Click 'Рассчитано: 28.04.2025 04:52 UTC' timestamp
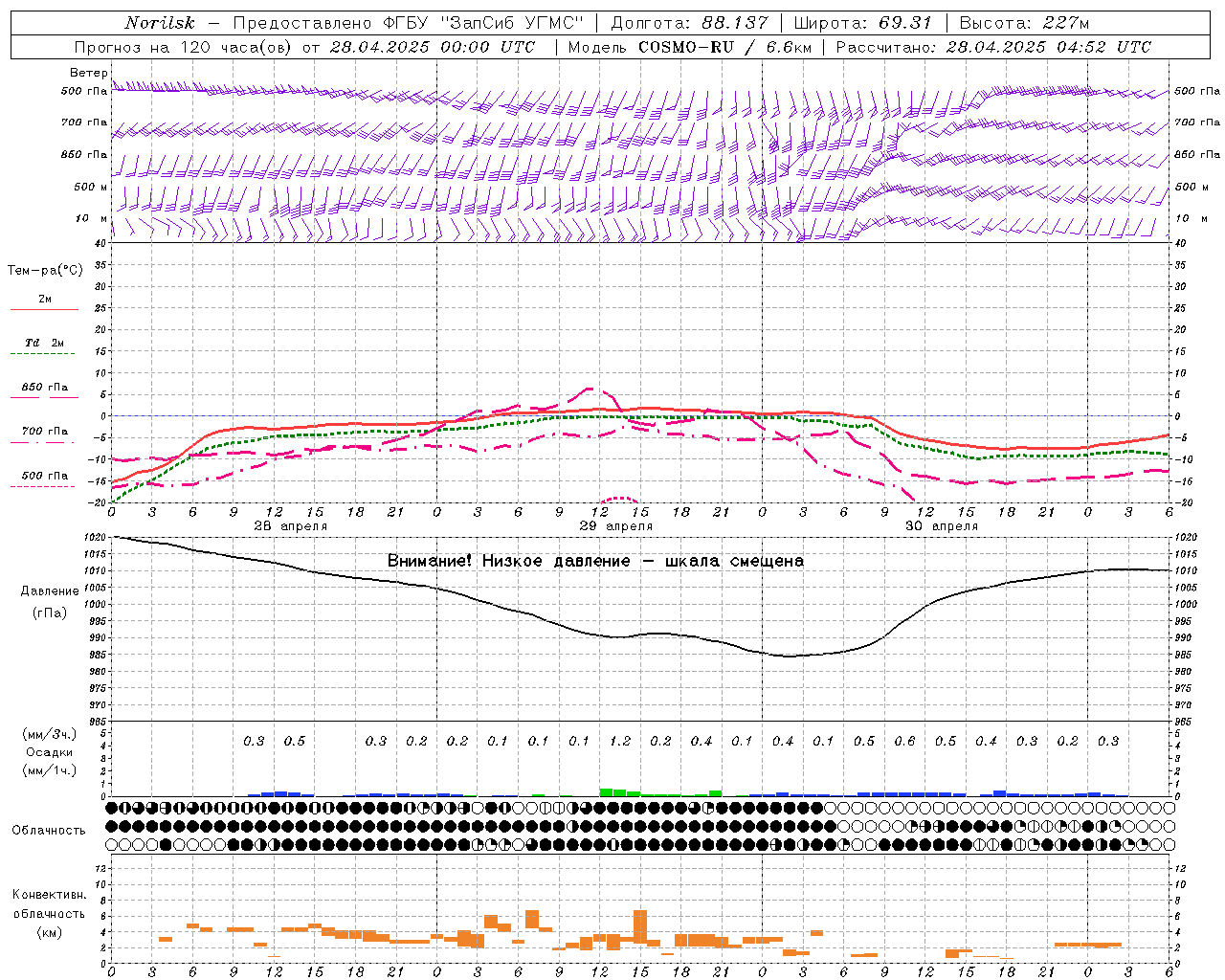This screenshot has width=1225, height=980. click(x=993, y=47)
